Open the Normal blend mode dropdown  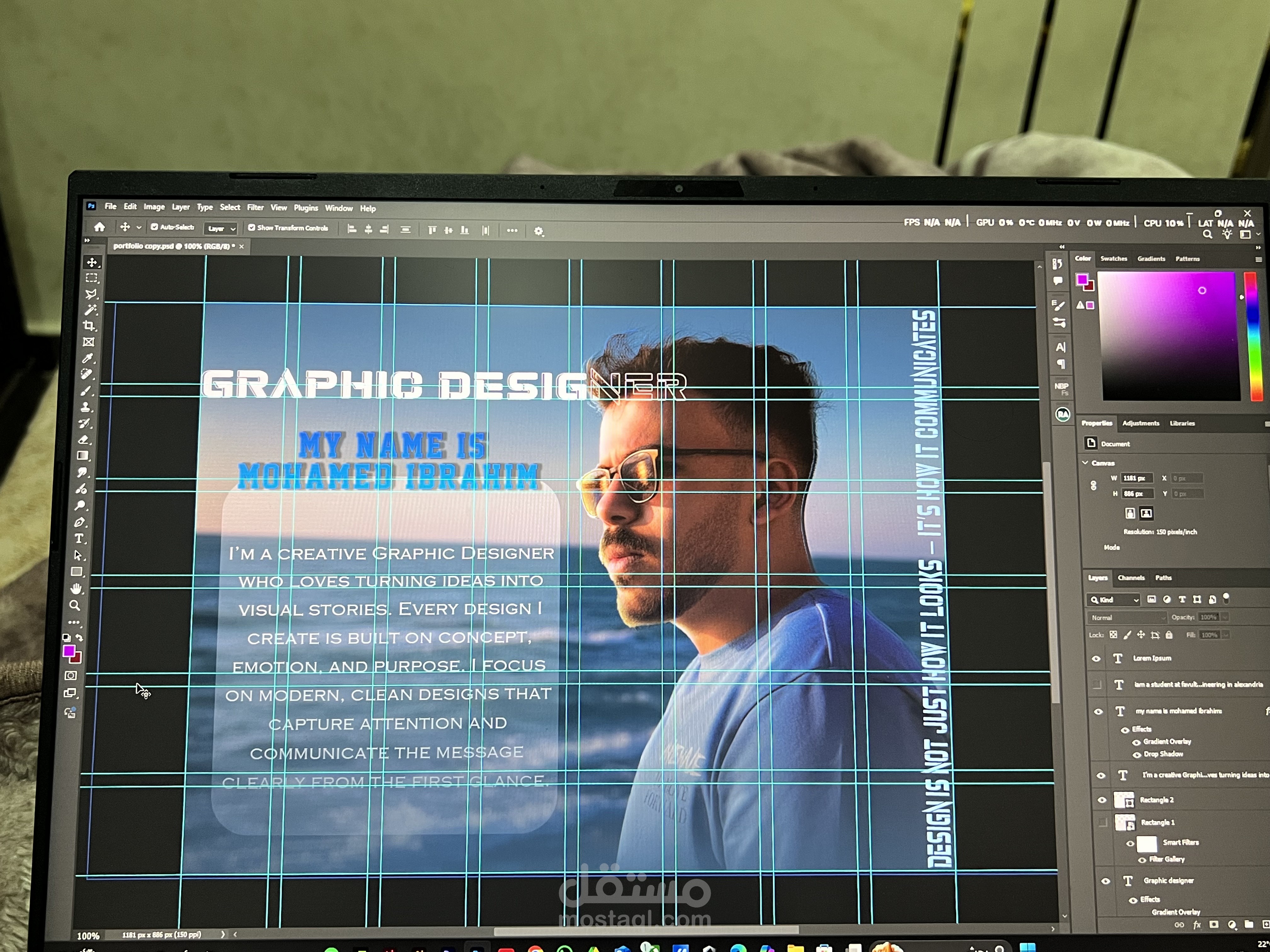click(1127, 617)
